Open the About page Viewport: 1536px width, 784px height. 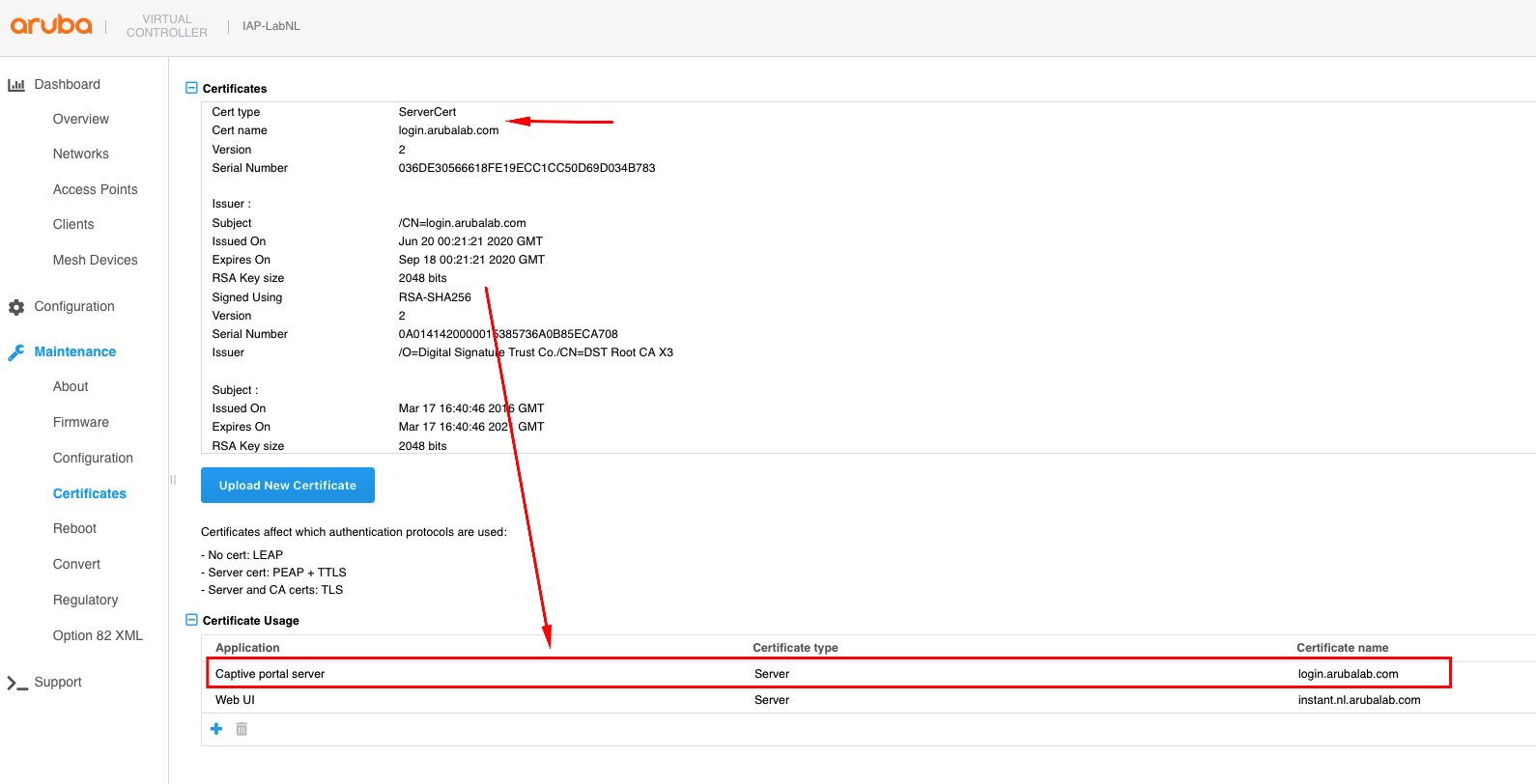(71, 386)
